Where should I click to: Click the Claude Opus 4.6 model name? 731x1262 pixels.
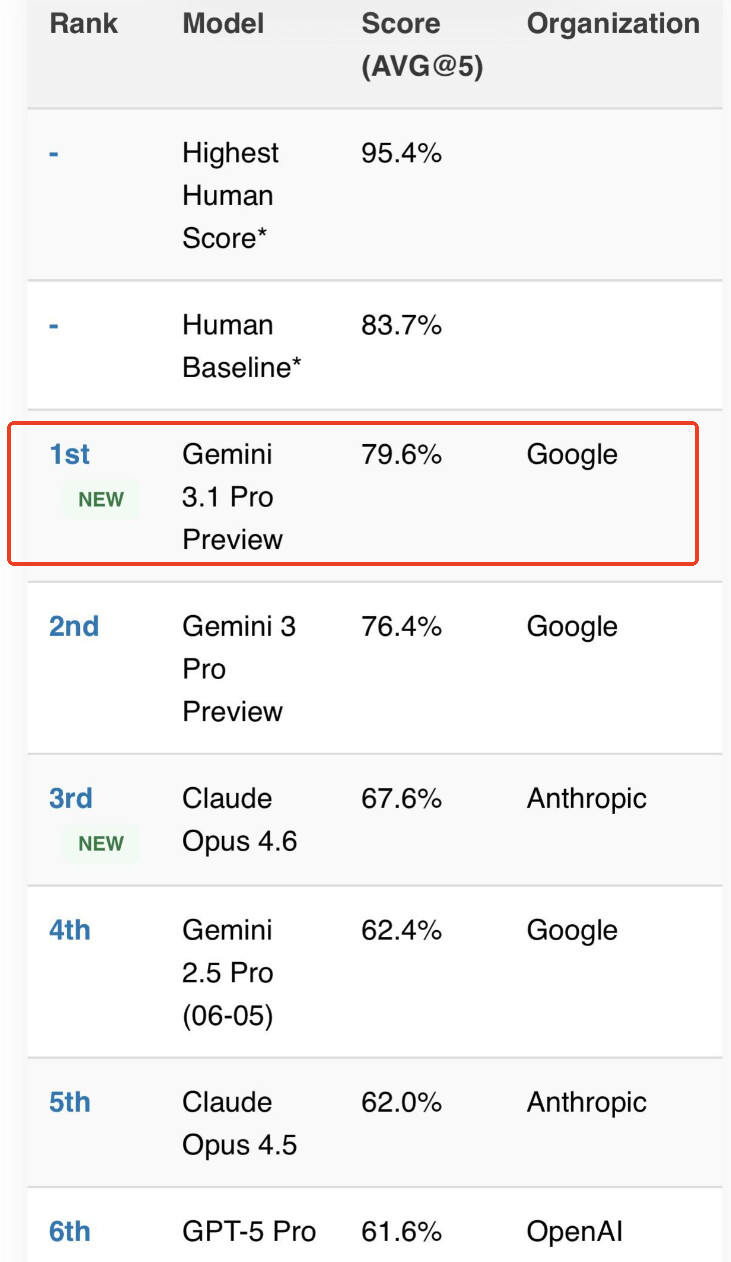point(240,820)
